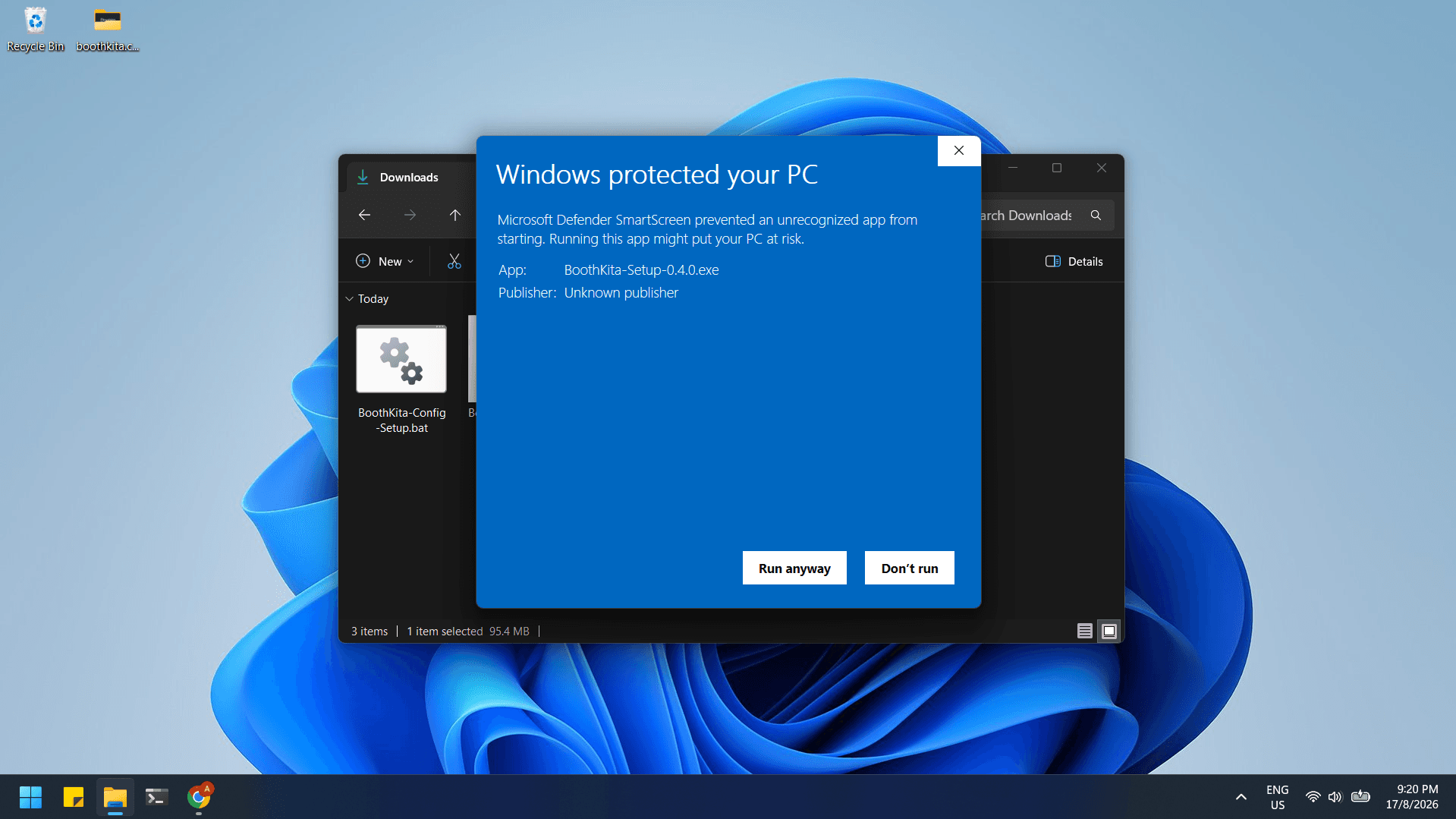Click the Unknown publisher text

coord(621,293)
